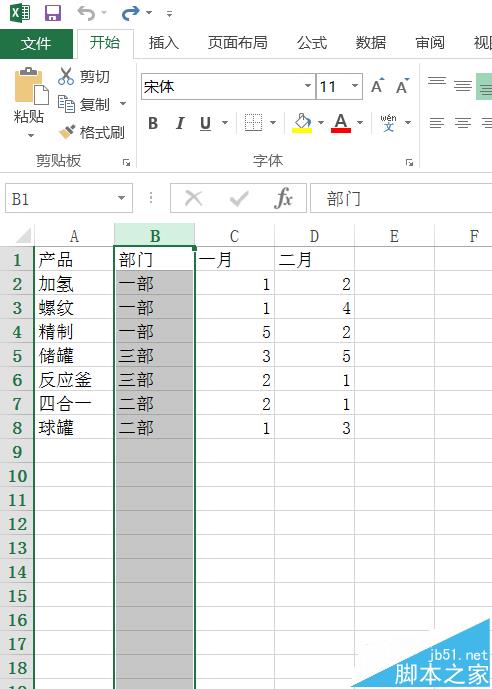Click cell containing 四合一
The width and height of the screenshot is (492, 689).
pos(74,403)
